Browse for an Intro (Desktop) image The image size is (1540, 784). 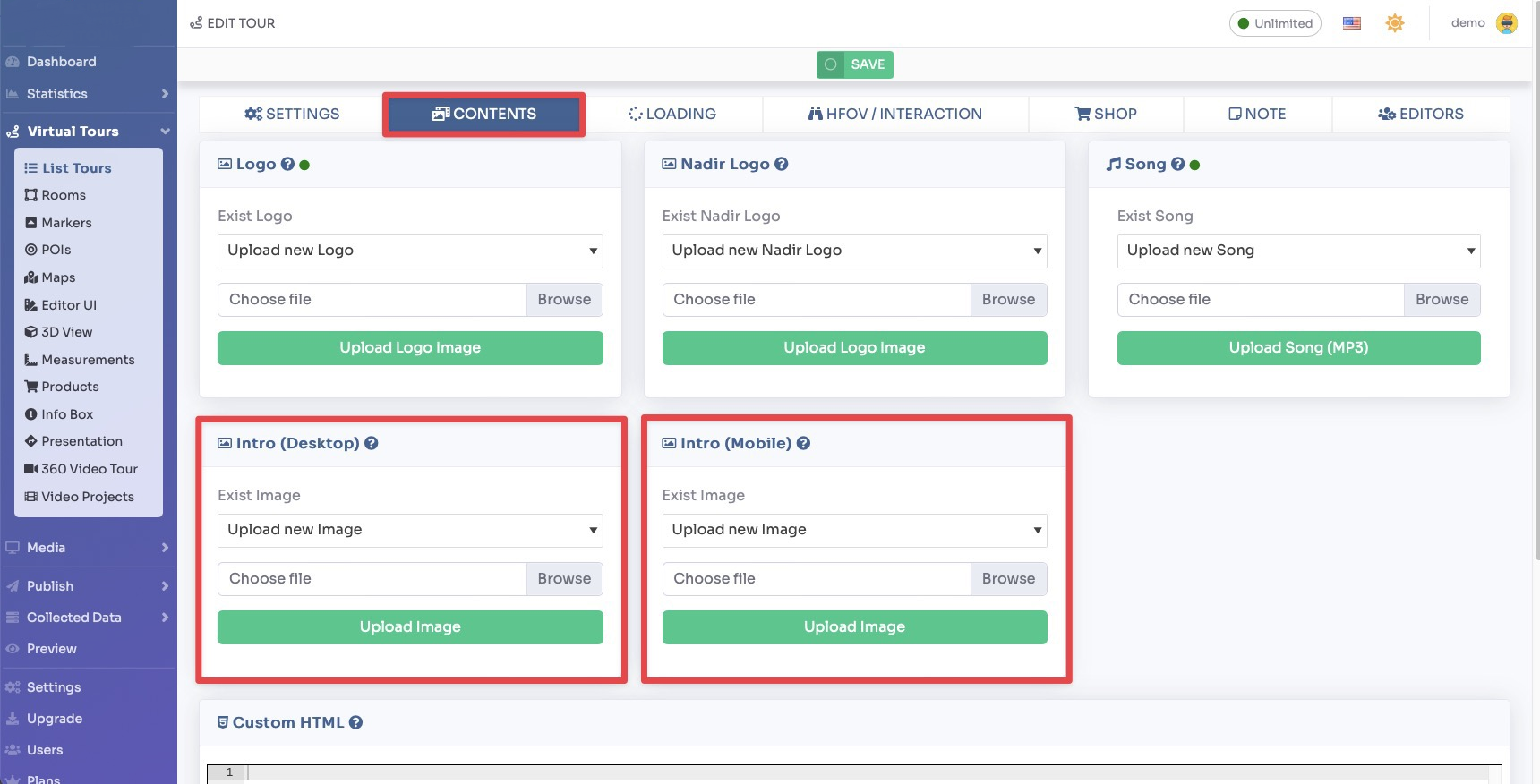click(564, 579)
